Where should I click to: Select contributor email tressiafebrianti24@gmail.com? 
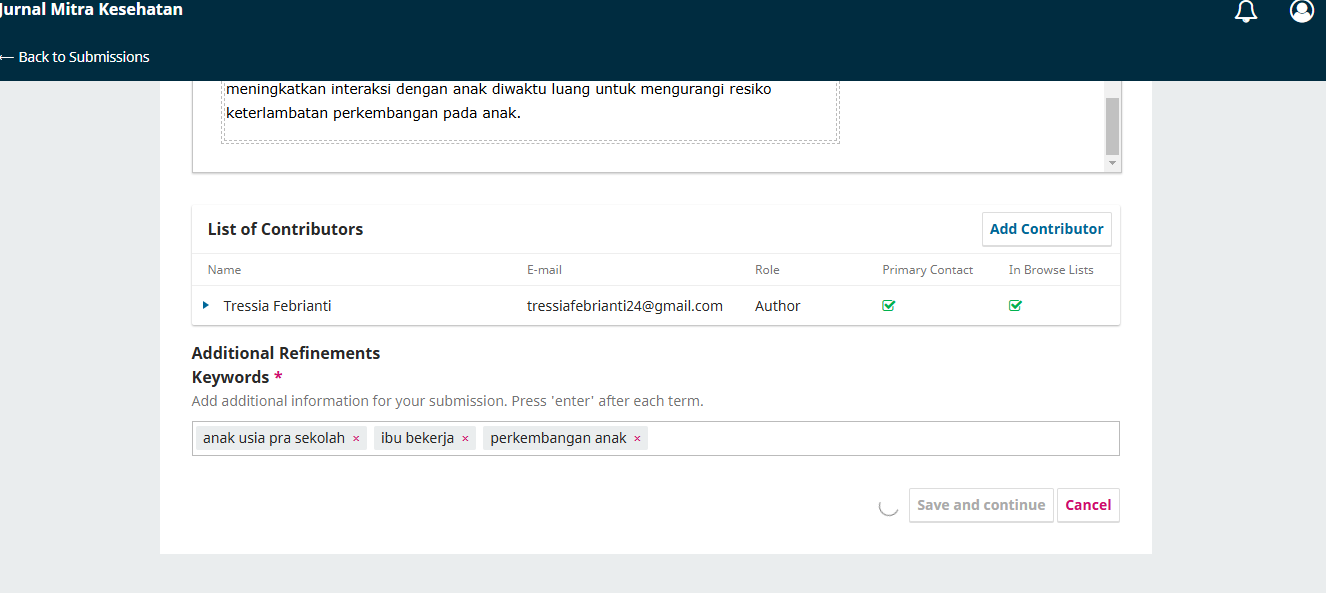pyautogui.click(x=624, y=306)
